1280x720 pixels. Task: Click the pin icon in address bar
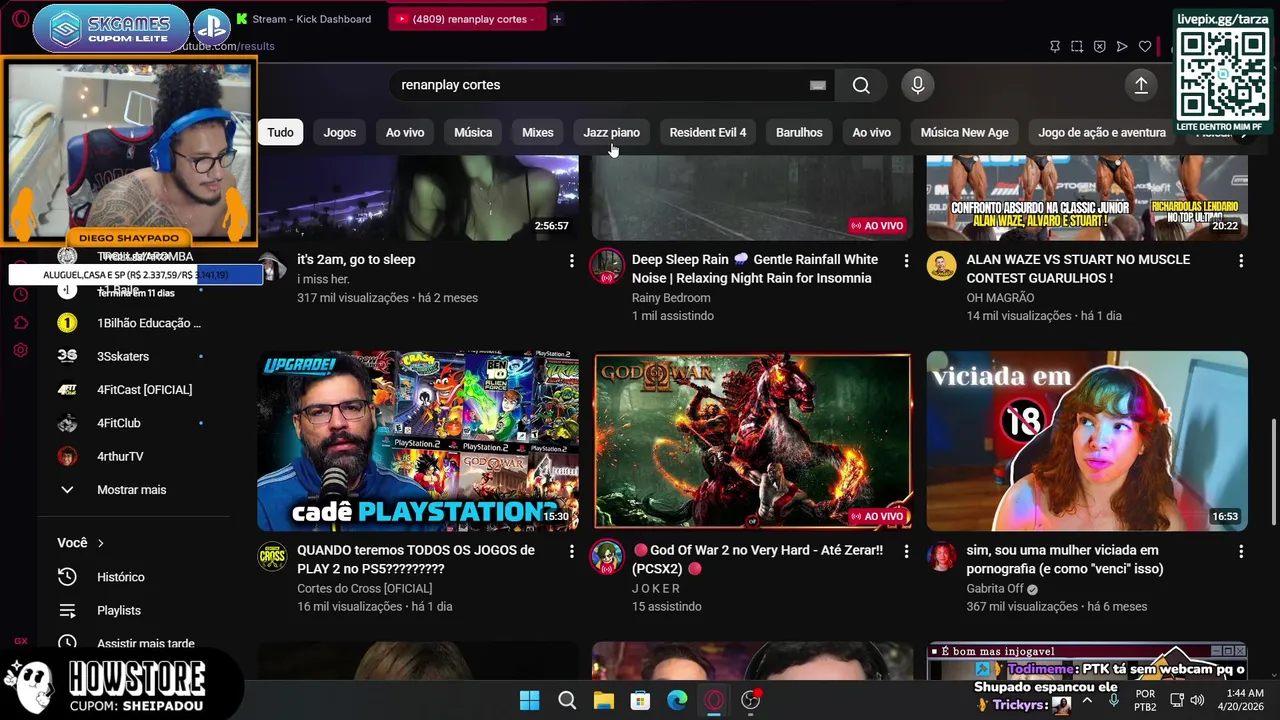1054,46
